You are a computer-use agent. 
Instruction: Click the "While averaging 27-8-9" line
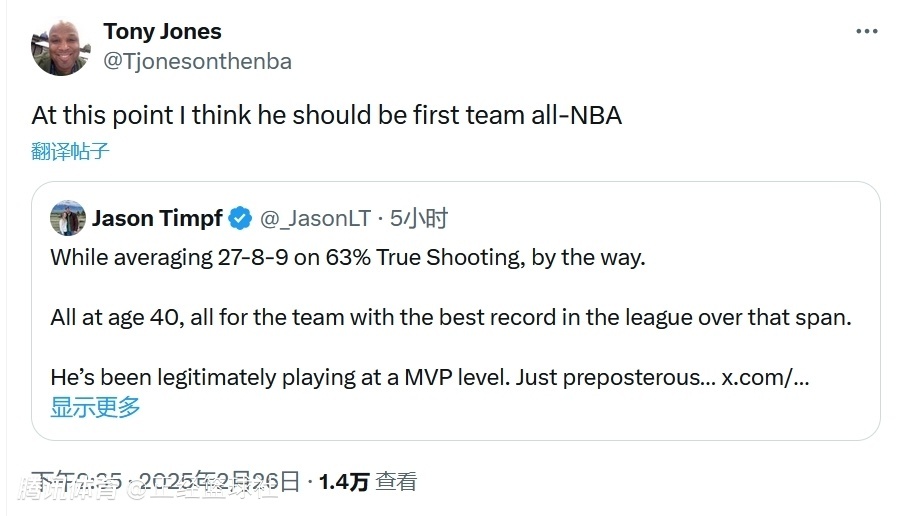(x=348, y=257)
